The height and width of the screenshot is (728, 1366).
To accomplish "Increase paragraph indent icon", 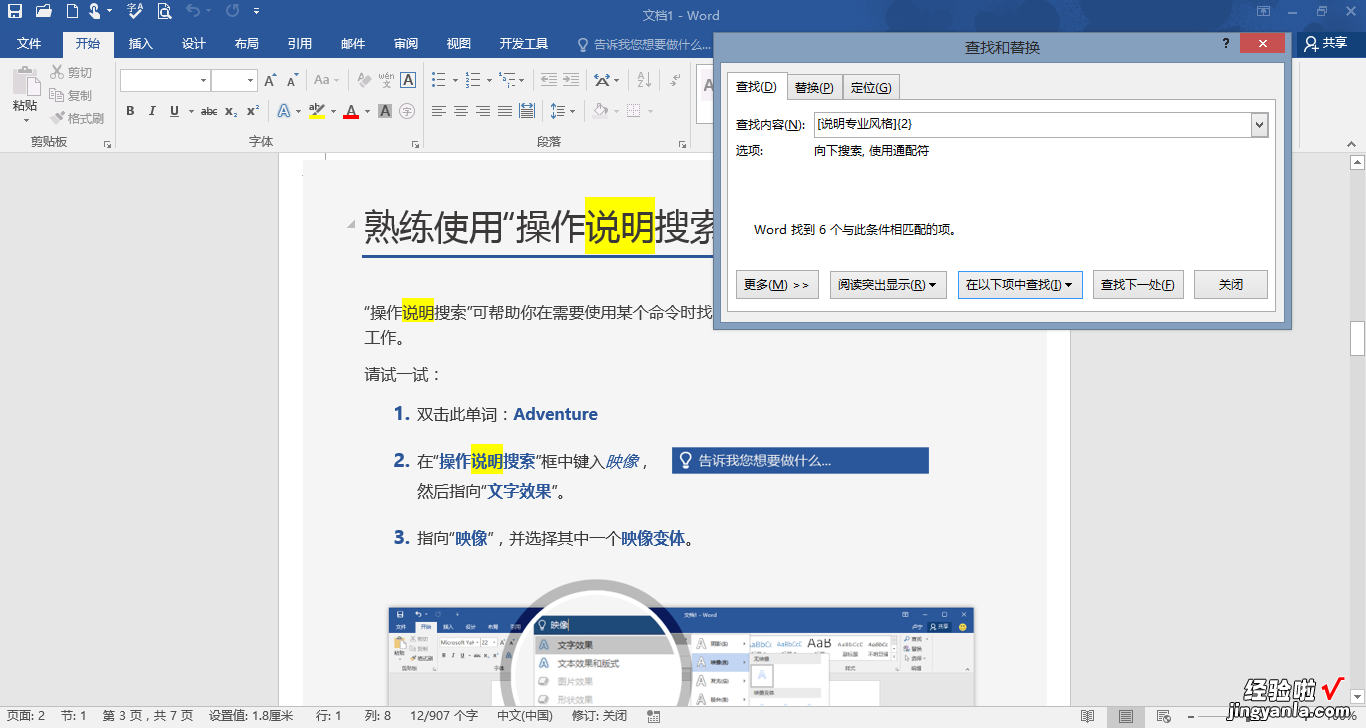I will pyautogui.click(x=571, y=80).
